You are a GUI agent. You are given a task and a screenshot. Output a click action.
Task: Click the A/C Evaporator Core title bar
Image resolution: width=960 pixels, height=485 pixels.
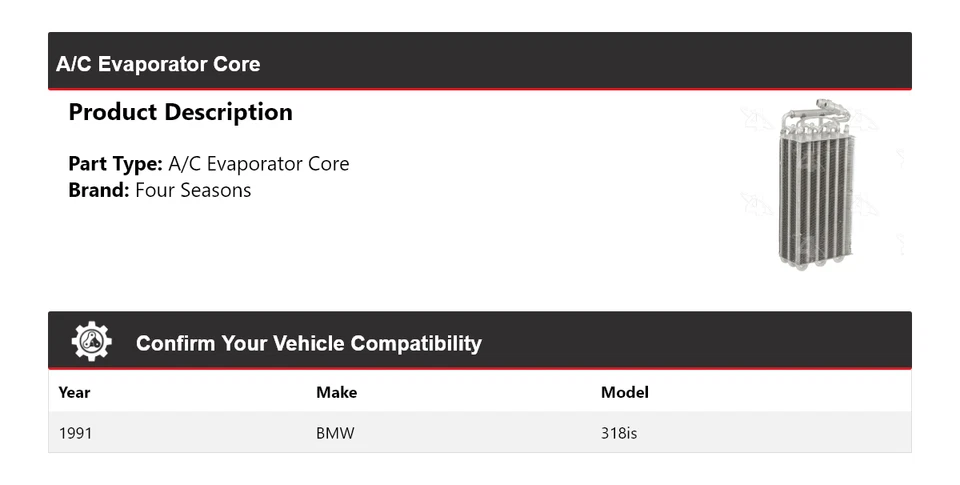click(158, 64)
